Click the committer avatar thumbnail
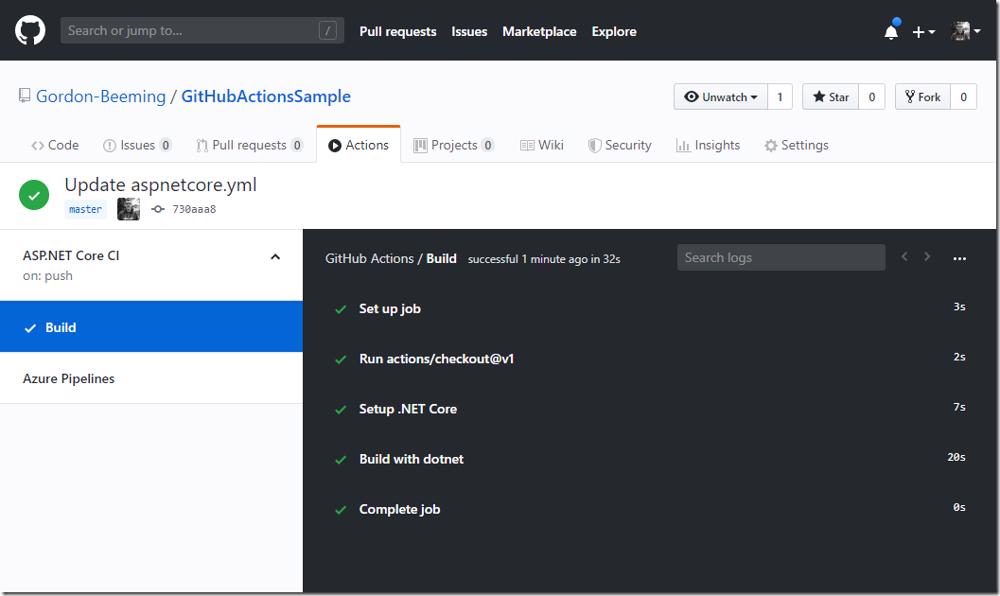This screenshot has height=596, width=1000. click(x=128, y=209)
